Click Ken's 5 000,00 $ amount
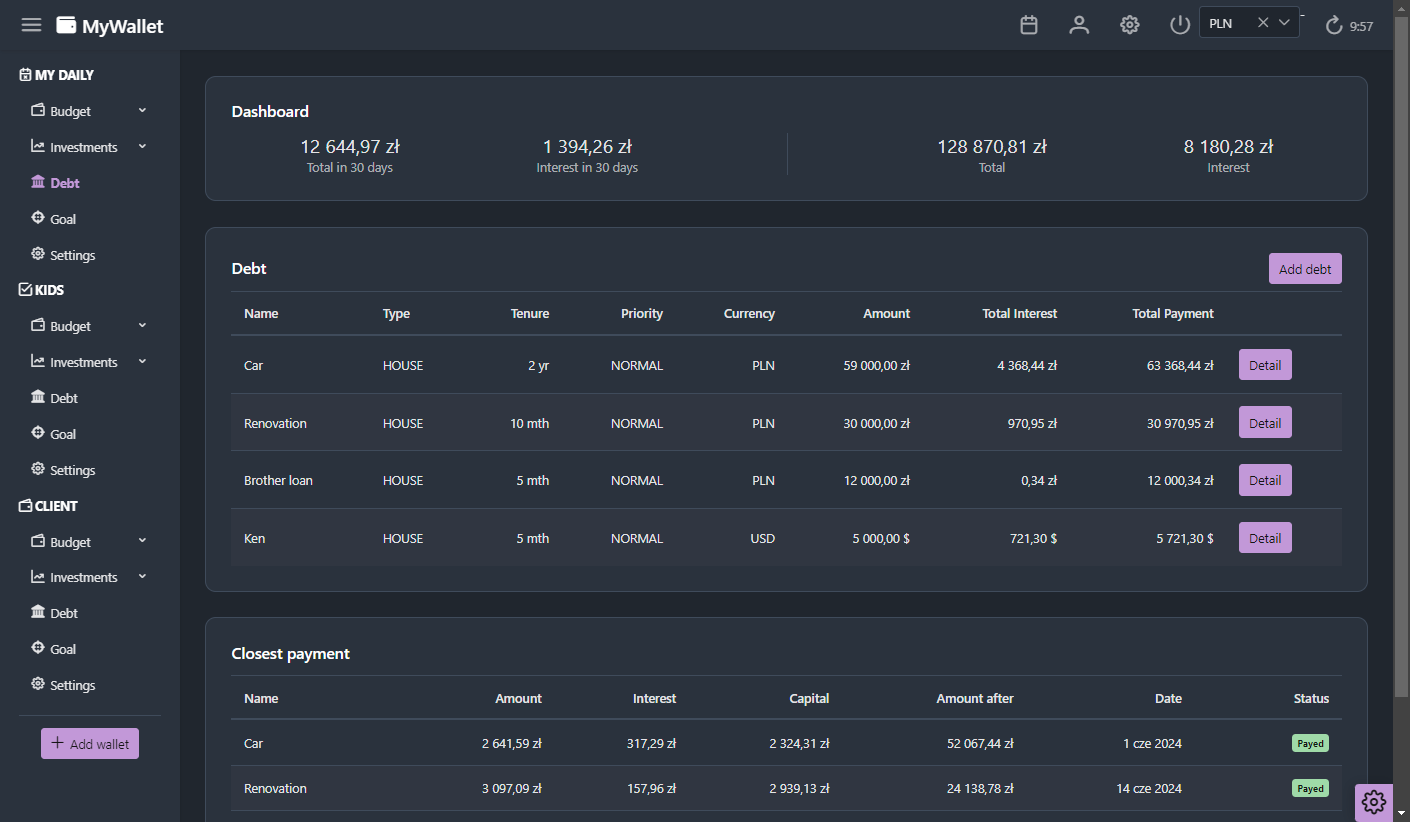Viewport: 1410px width, 822px height. click(x=881, y=539)
